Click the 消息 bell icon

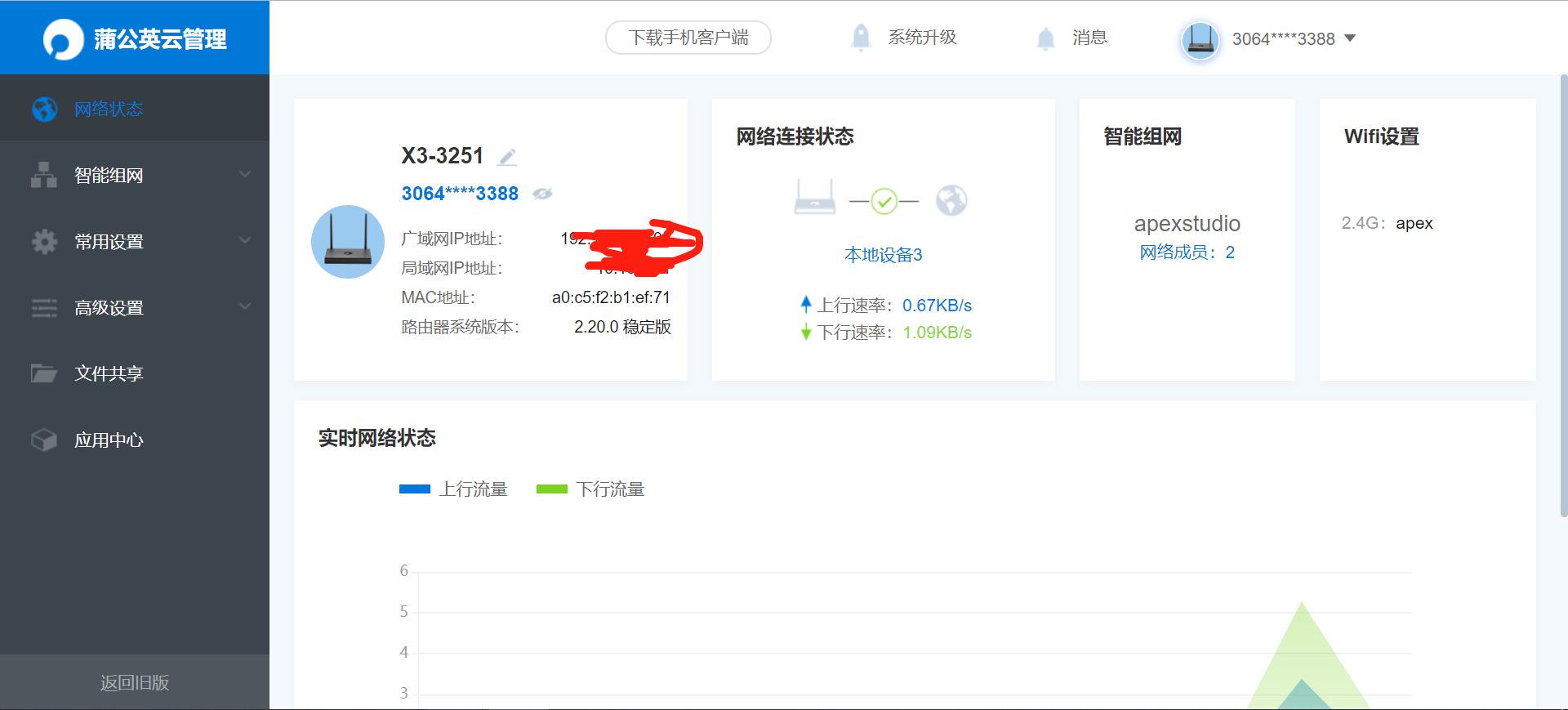1045,38
